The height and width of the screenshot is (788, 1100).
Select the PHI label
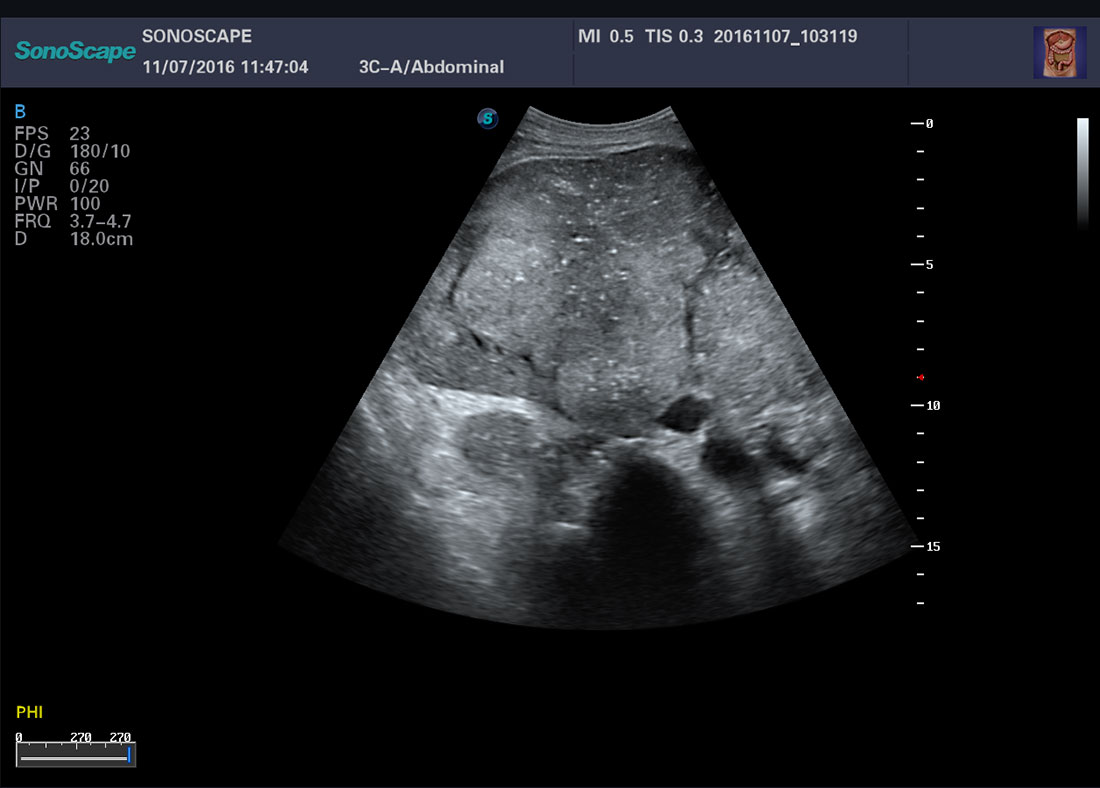tap(29, 712)
